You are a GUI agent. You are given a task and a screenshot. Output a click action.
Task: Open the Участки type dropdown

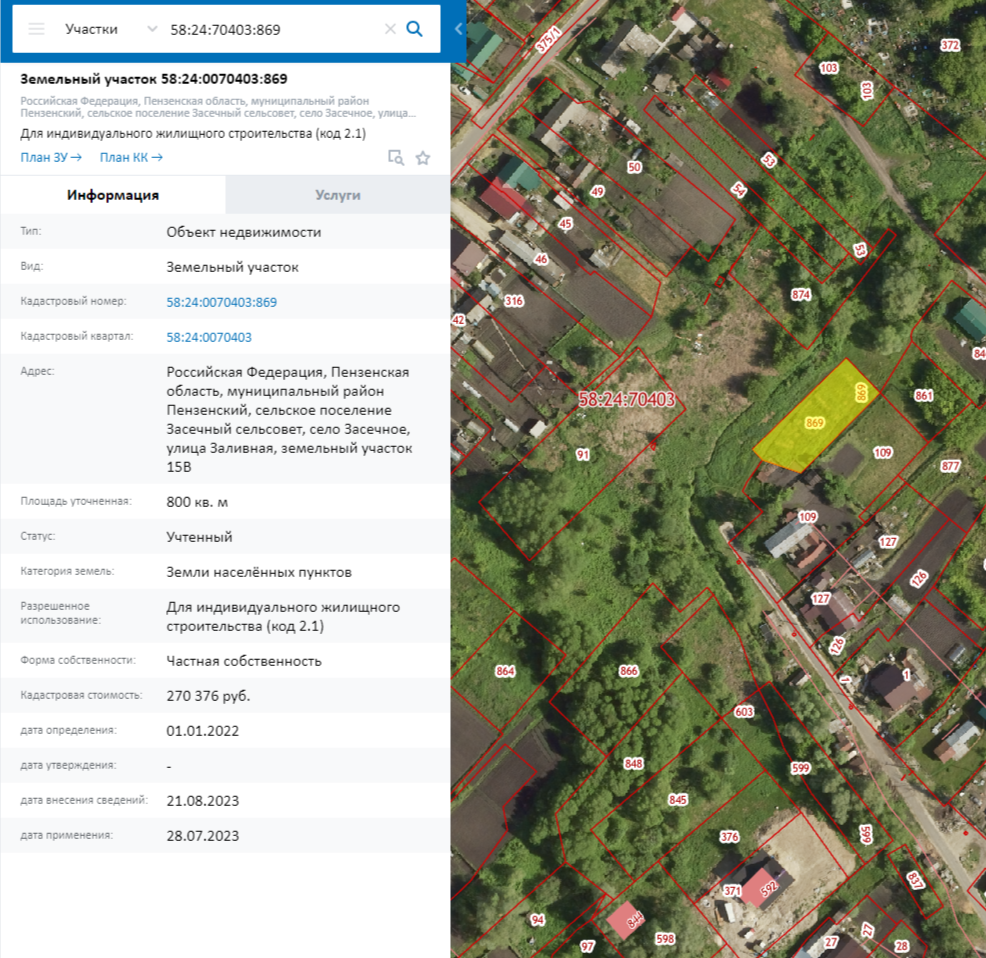coord(110,29)
